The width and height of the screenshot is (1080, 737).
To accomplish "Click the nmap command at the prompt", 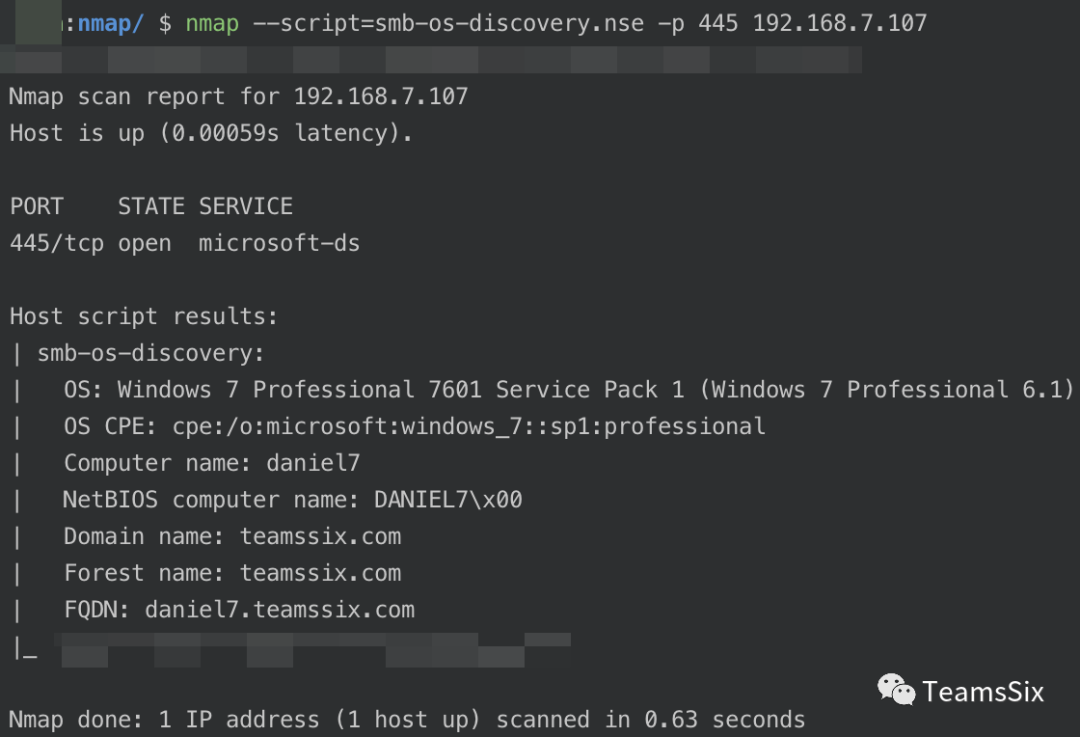I will [212, 22].
